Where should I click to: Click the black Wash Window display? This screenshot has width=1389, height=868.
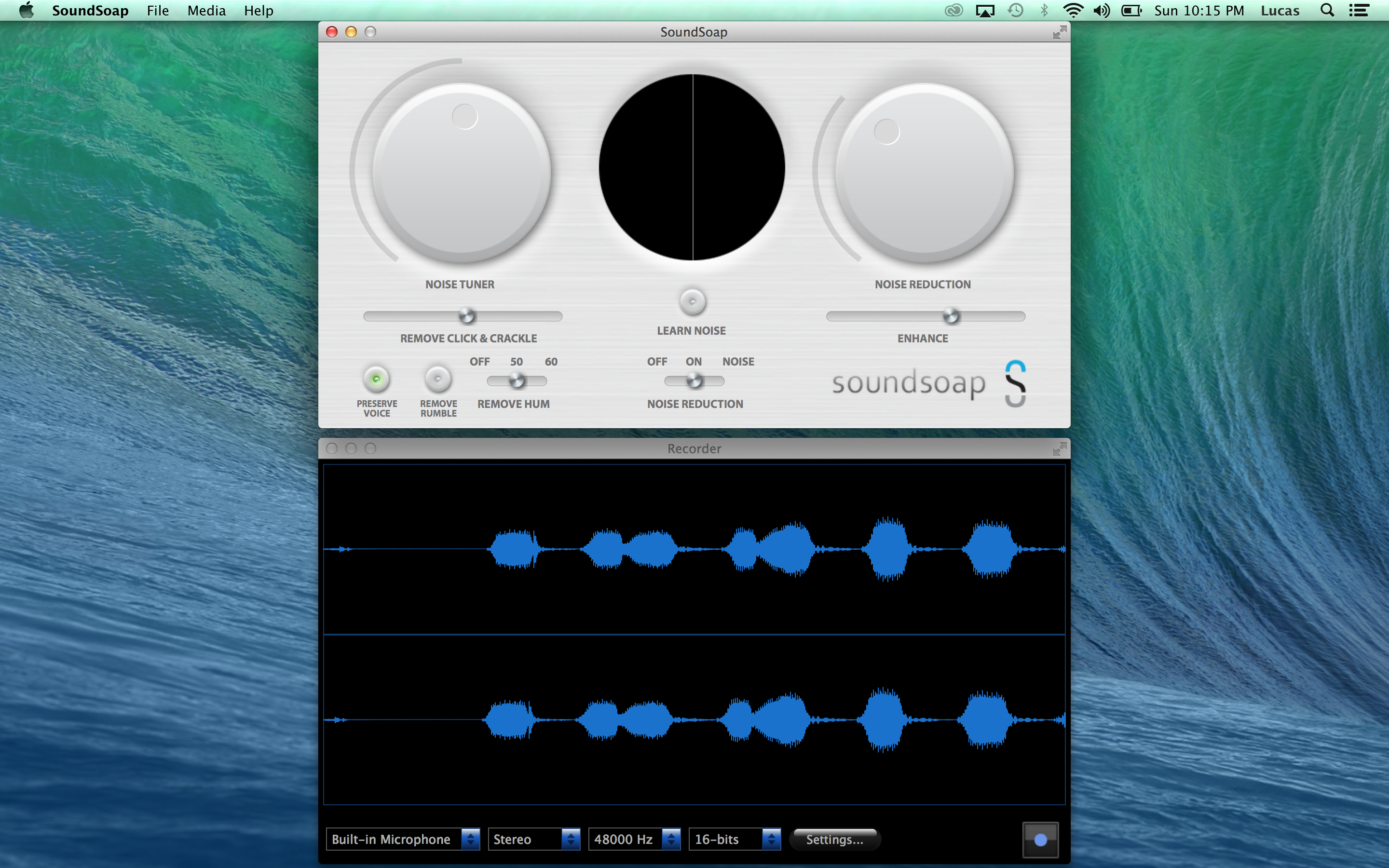(x=692, y=167)
